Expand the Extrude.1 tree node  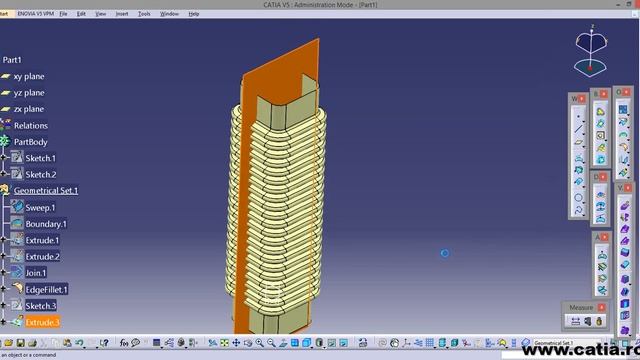tap(3, 240)
